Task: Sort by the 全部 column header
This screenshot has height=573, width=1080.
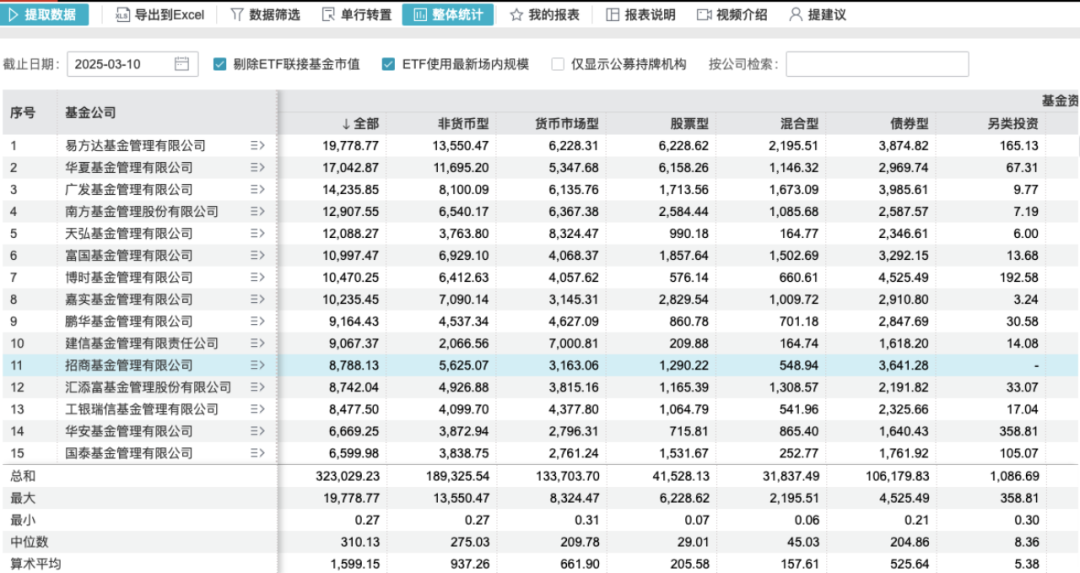Action: 360,124
